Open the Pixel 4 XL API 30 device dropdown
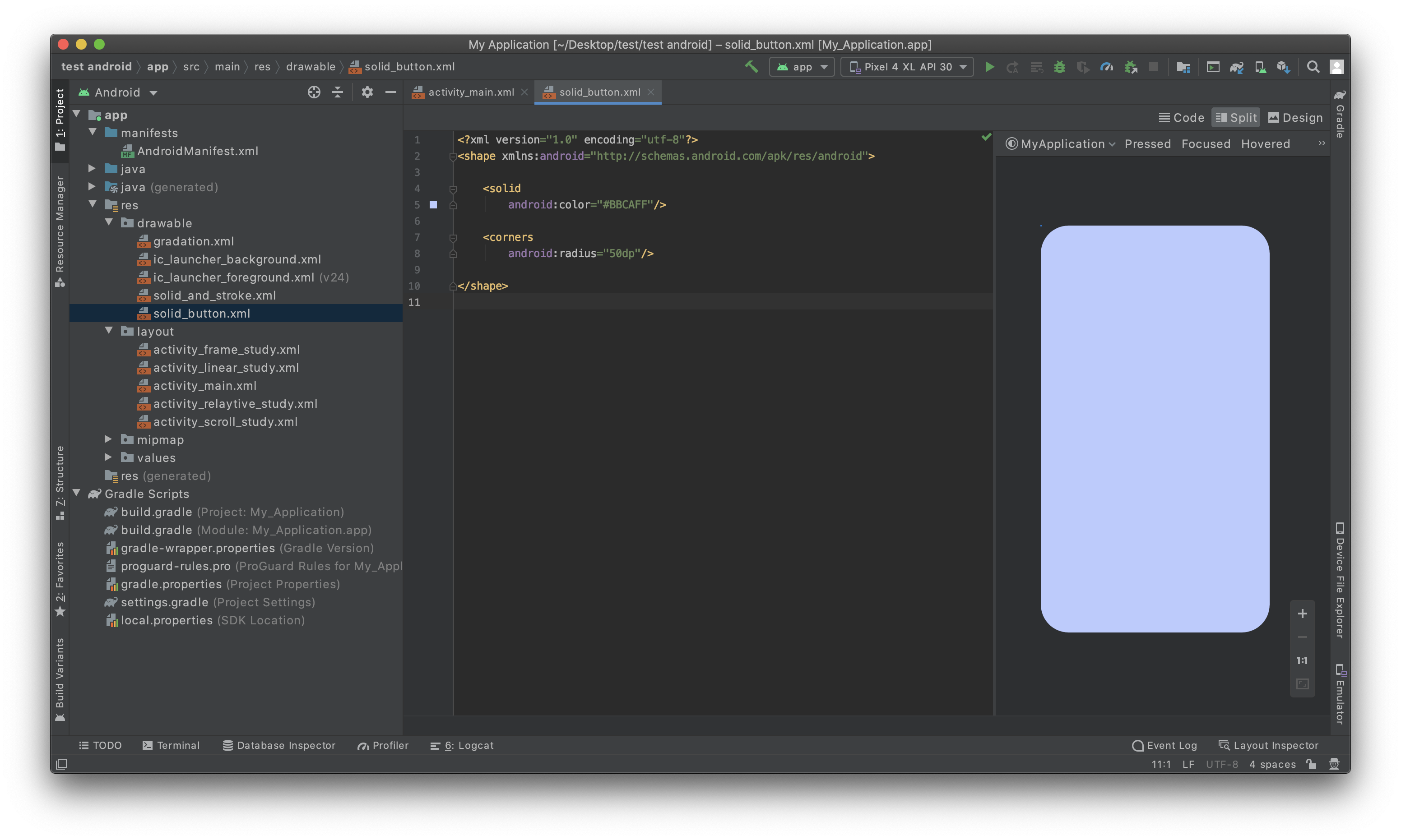Screen dimensions: 1401x840 [907, 67]
